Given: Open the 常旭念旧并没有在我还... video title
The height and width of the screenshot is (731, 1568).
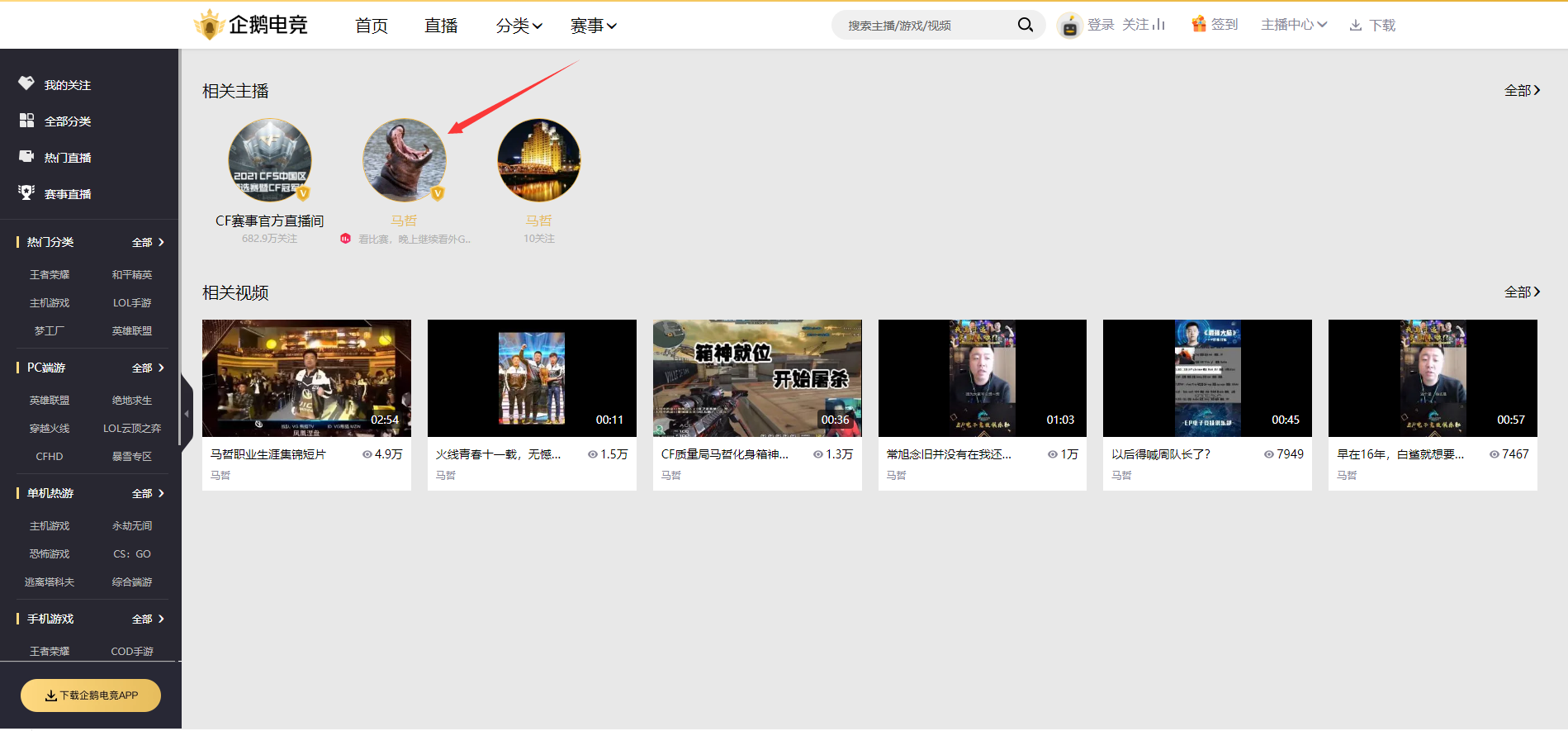Looking at the screenshot, I should click(949, 454).
